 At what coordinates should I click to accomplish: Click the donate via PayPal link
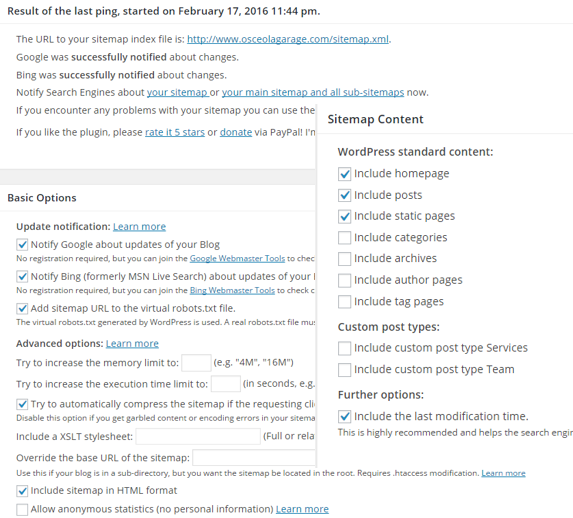[236, 132]
